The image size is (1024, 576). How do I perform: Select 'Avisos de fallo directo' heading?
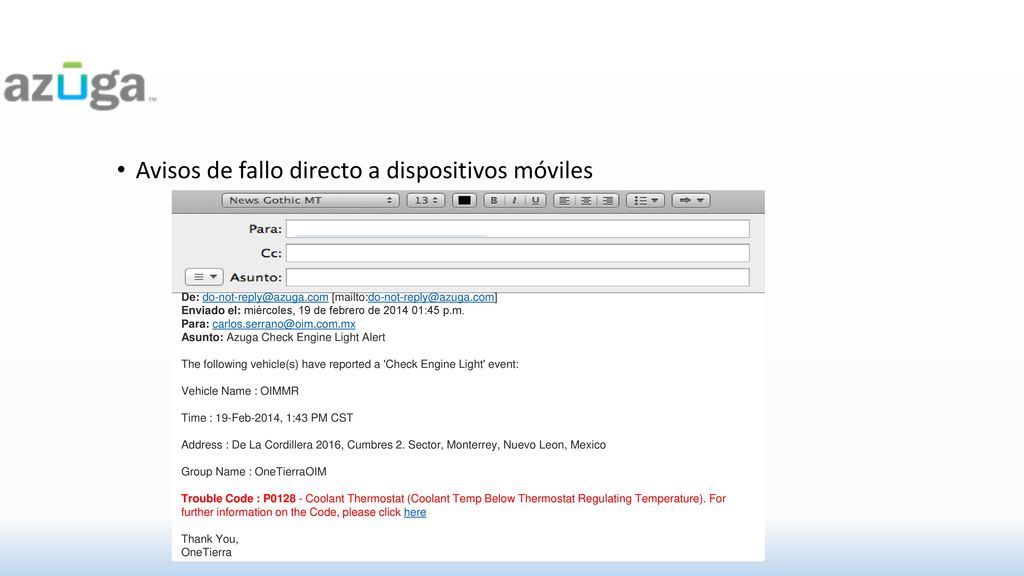[364, 170]
